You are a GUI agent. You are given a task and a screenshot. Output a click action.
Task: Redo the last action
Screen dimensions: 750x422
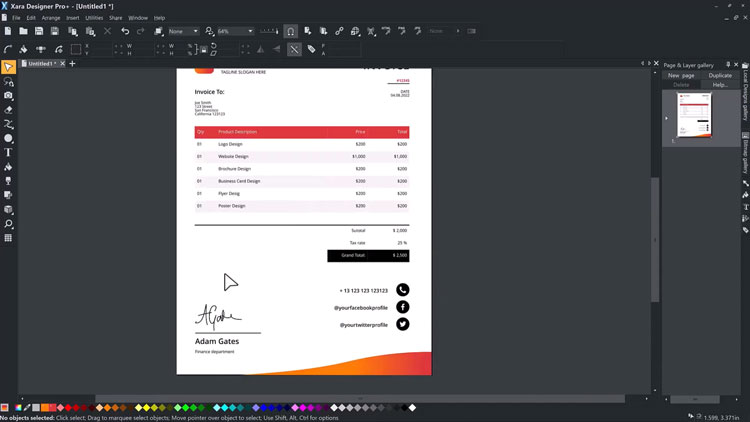(x=141, y=31)
